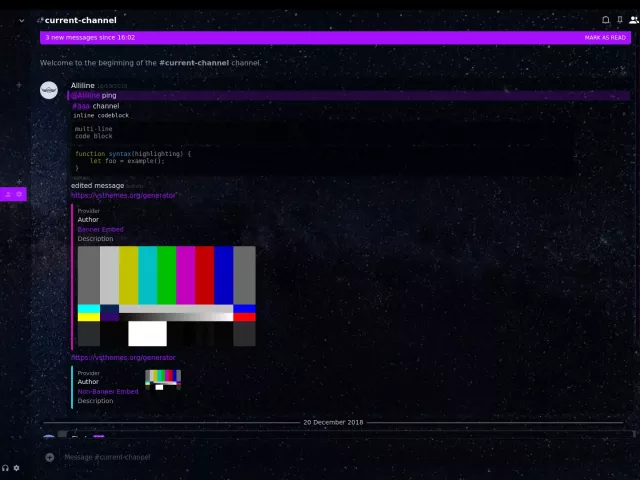Show pinned messages
This screenshot has height=480, width=640.
(x=620, y=20)
